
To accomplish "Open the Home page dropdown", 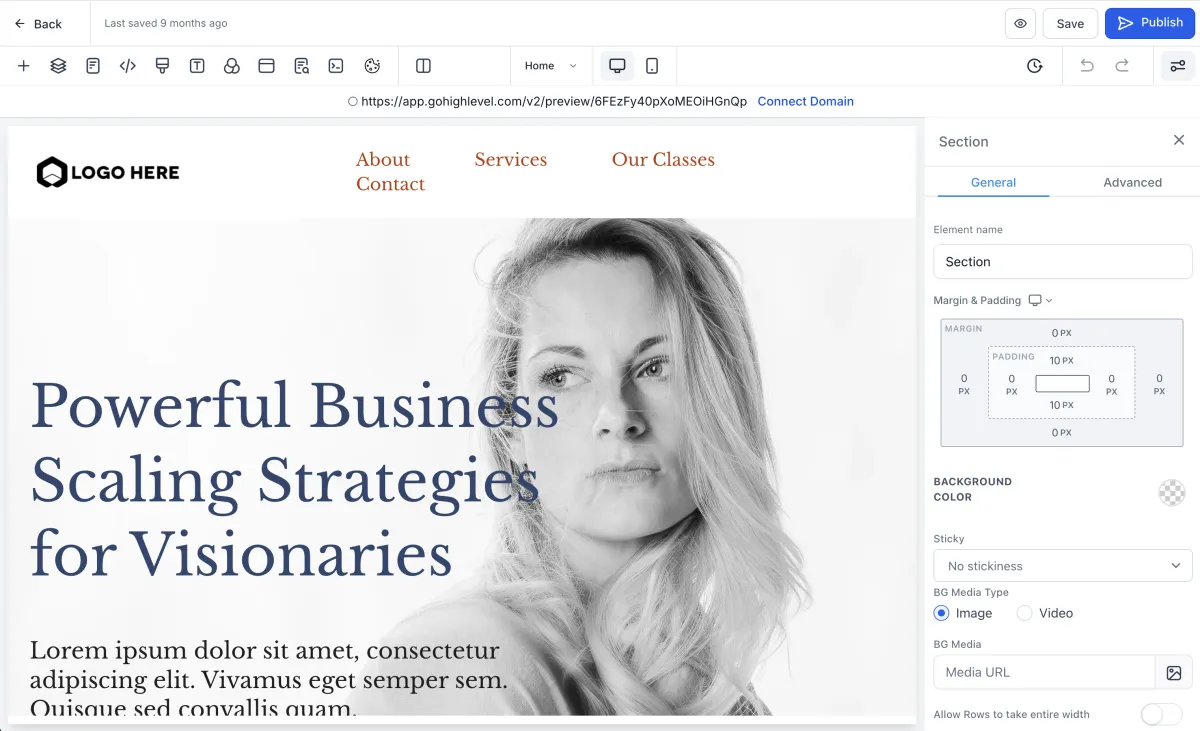I will (551, 66).
